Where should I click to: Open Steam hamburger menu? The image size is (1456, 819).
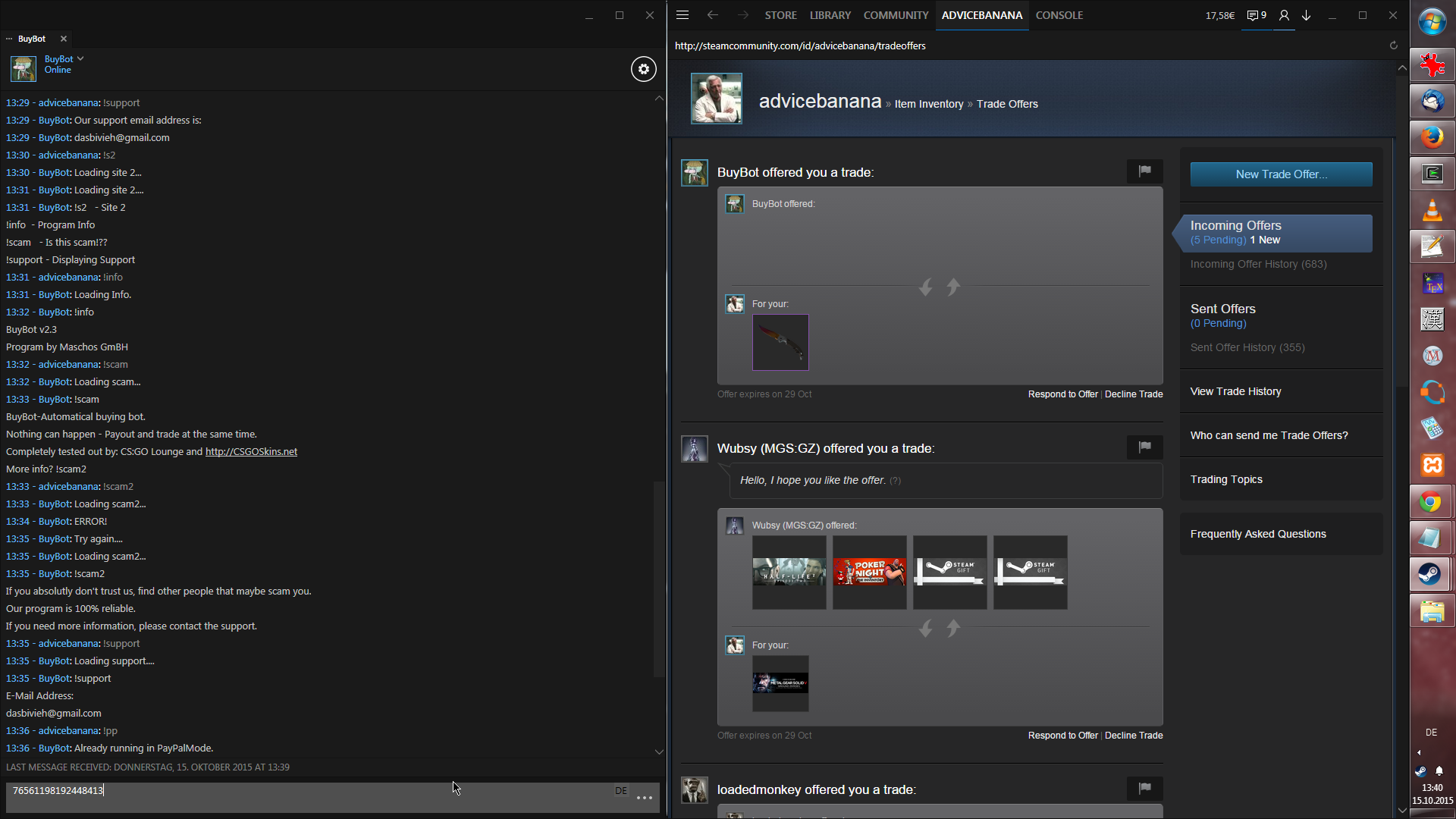pyautogui.click(x=682, y=15)
